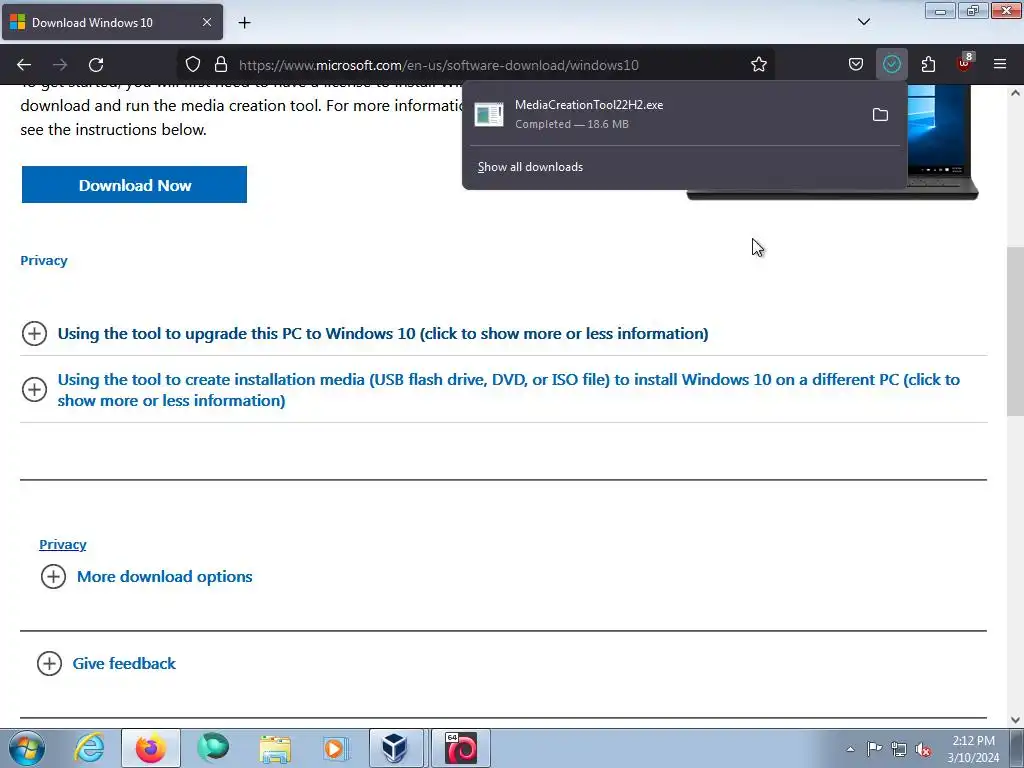Click Show all downloads
The image size is (1024, 768).
point(530,167)
